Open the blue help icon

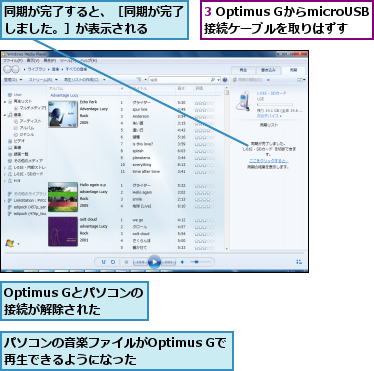point(225,80)
